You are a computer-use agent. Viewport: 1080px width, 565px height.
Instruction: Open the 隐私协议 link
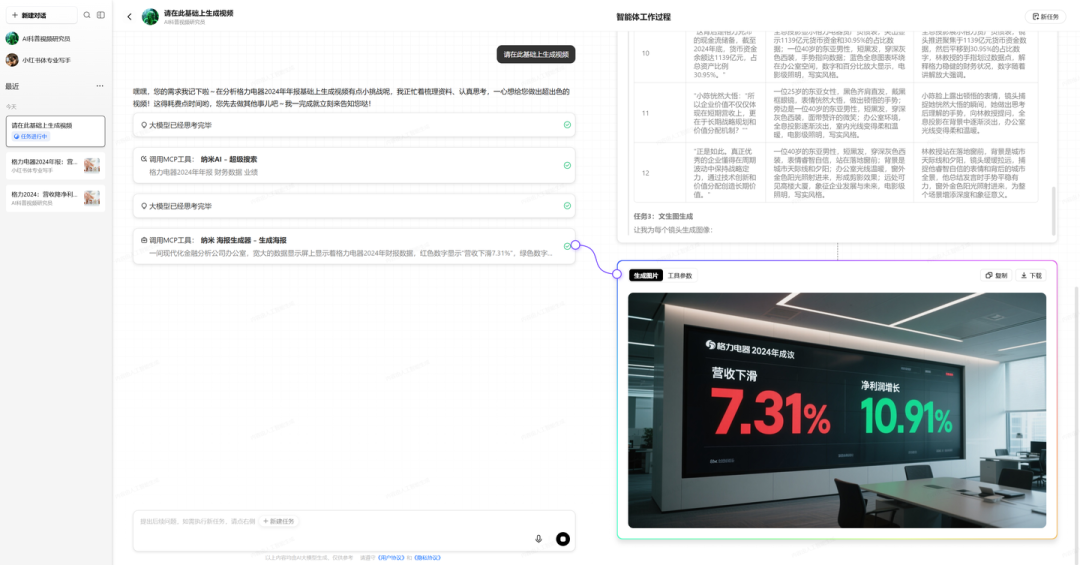point(428,557)
